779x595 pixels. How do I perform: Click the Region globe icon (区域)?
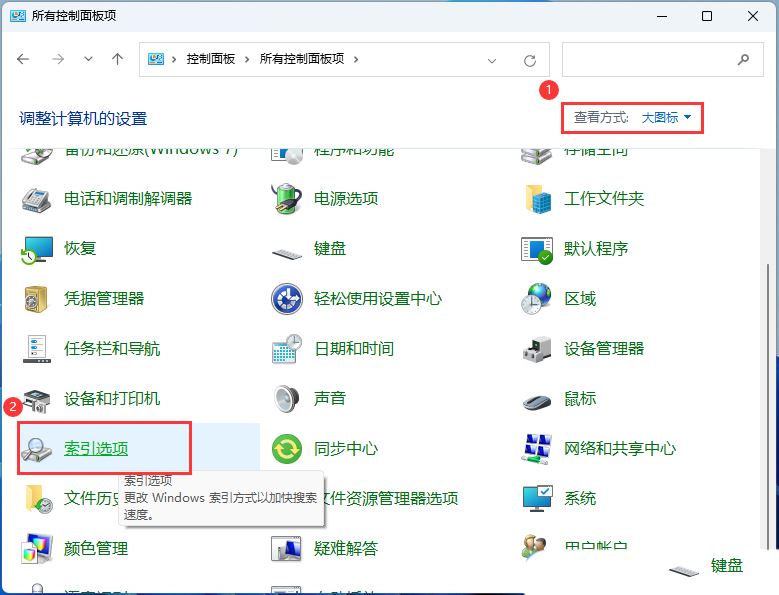coord(536,298)
